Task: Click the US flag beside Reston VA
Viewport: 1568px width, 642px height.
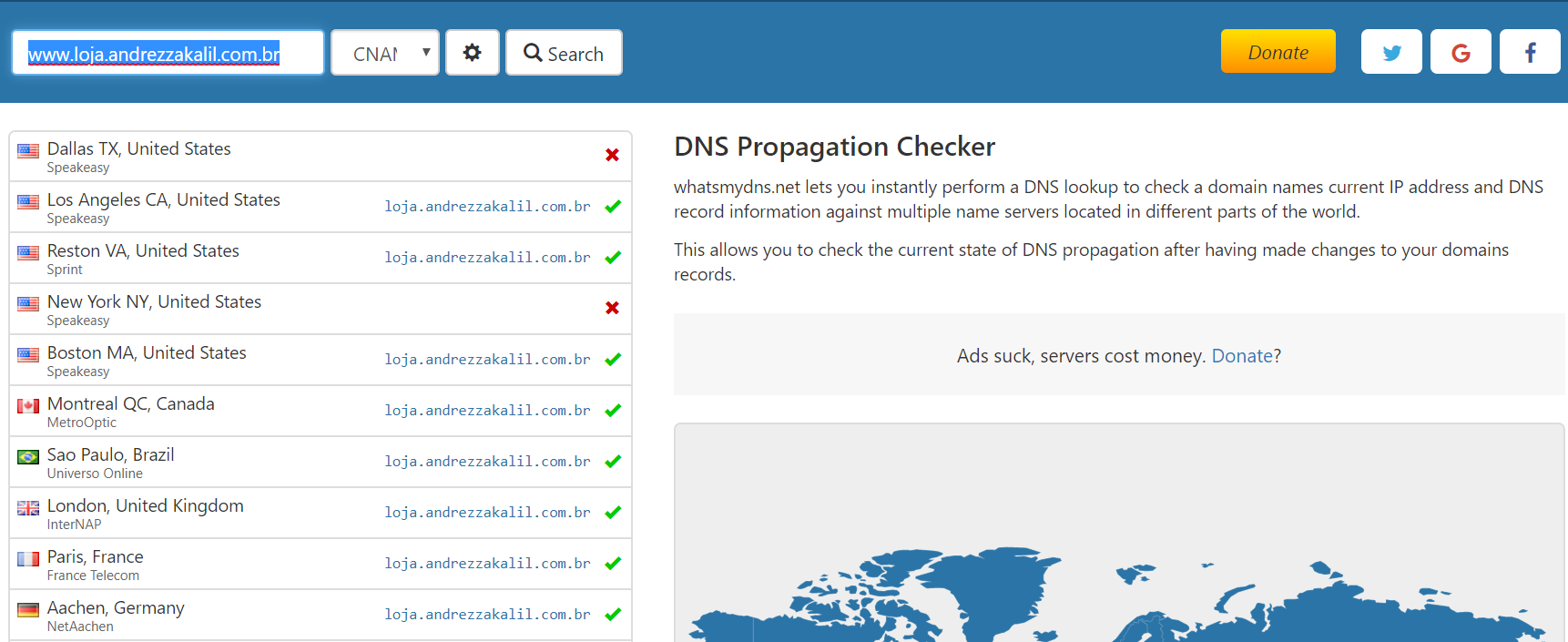Action: coord(28,252)
